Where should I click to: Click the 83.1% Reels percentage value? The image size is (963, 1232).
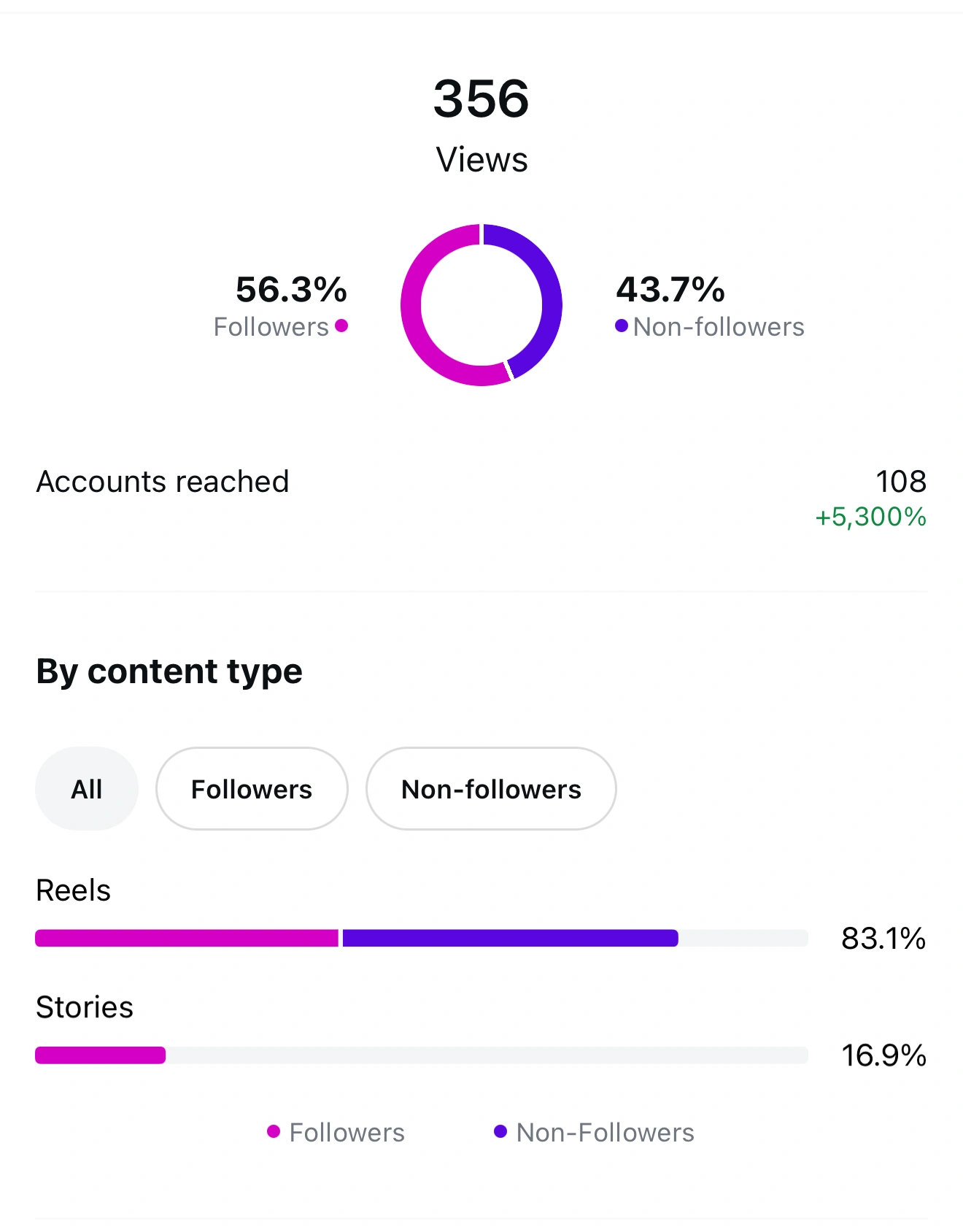tap(883, 939)
